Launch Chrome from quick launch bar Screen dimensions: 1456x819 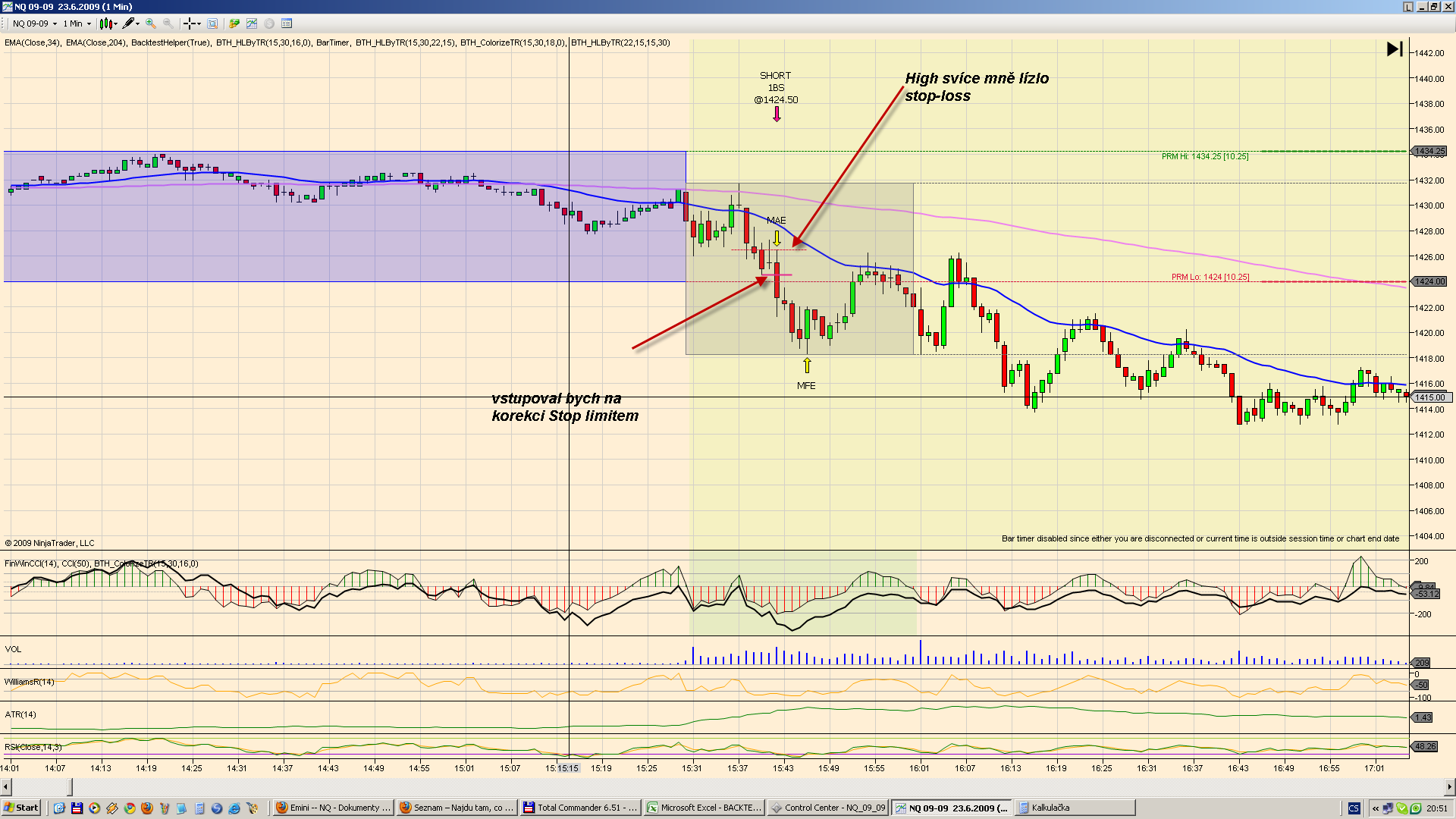[x=130, y=808]
